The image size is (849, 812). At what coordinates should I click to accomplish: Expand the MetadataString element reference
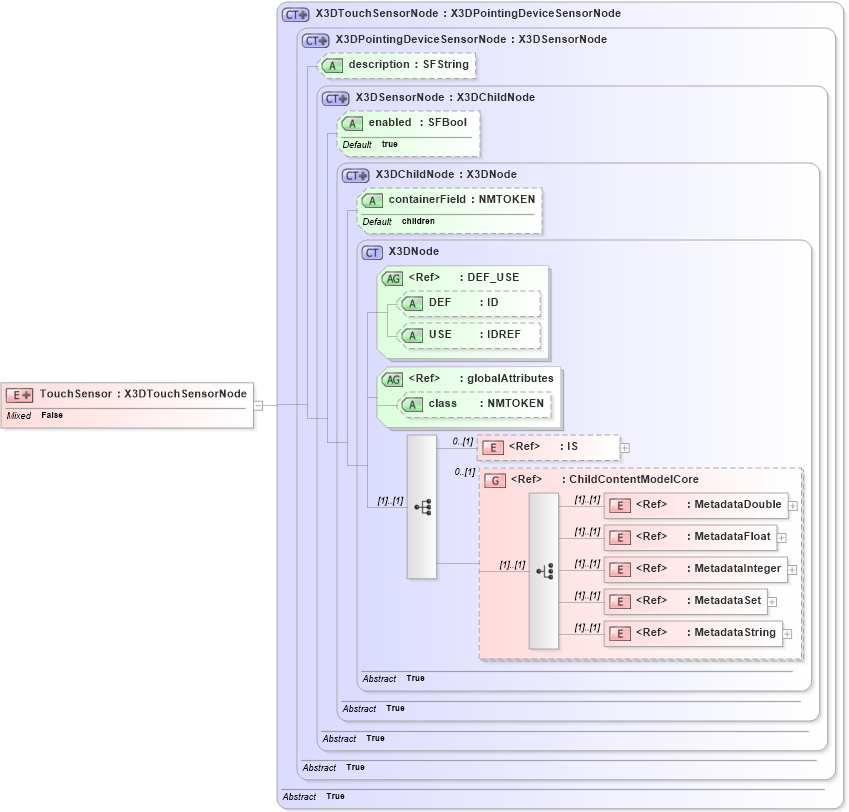click(x=788, y=634)
